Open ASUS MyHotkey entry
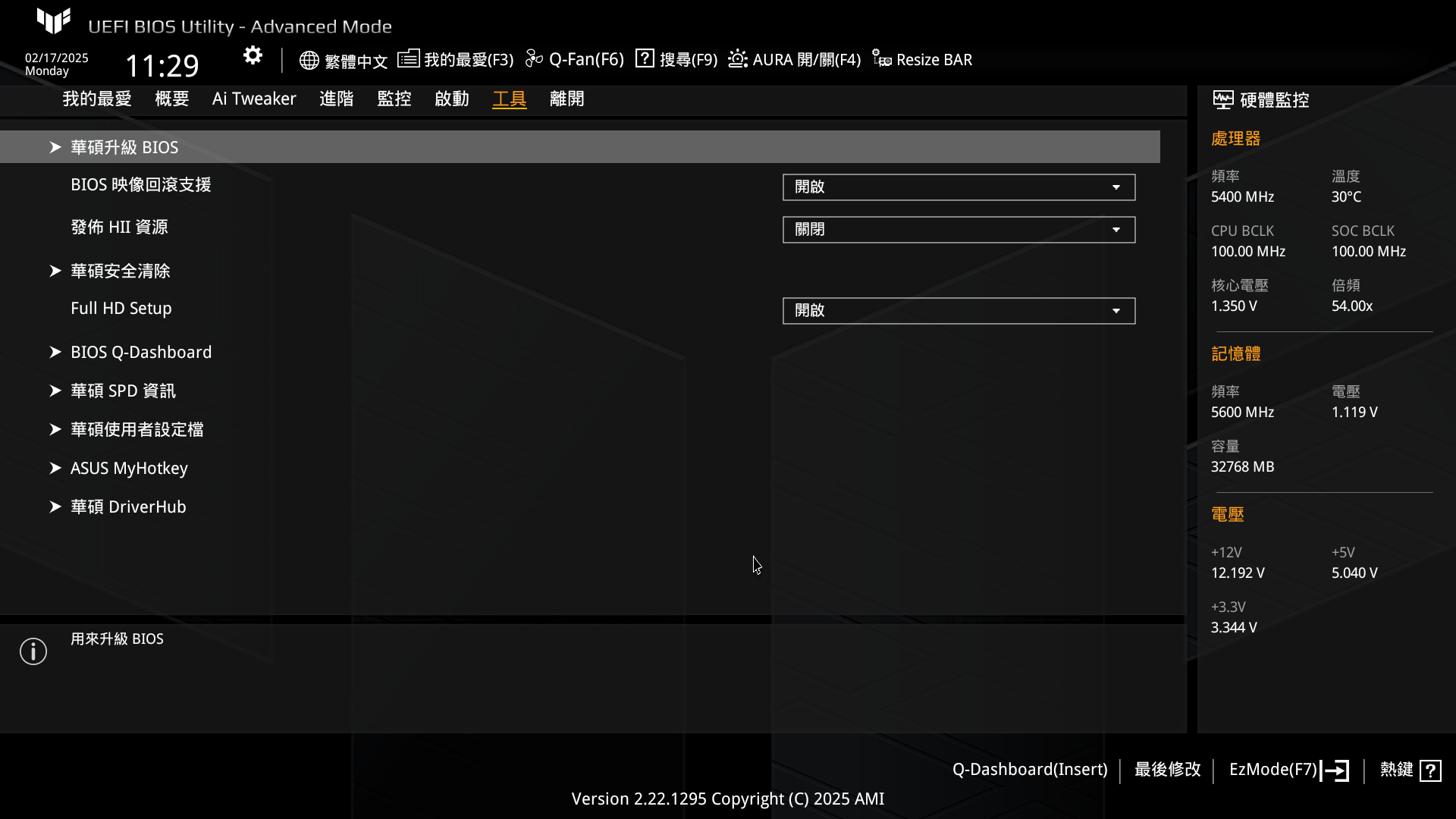 pos(129,468)
